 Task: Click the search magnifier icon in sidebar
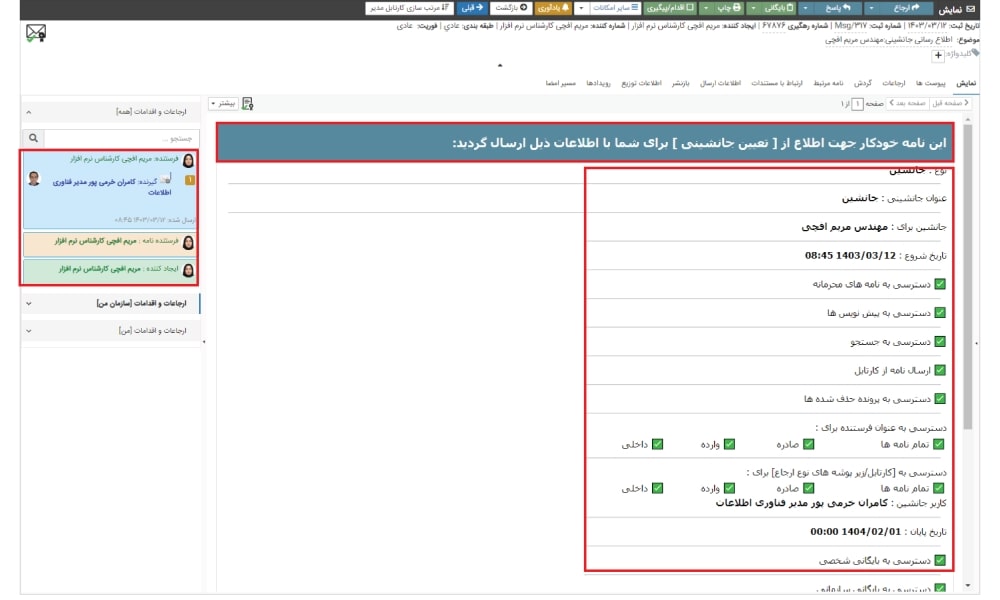point(33,137)
